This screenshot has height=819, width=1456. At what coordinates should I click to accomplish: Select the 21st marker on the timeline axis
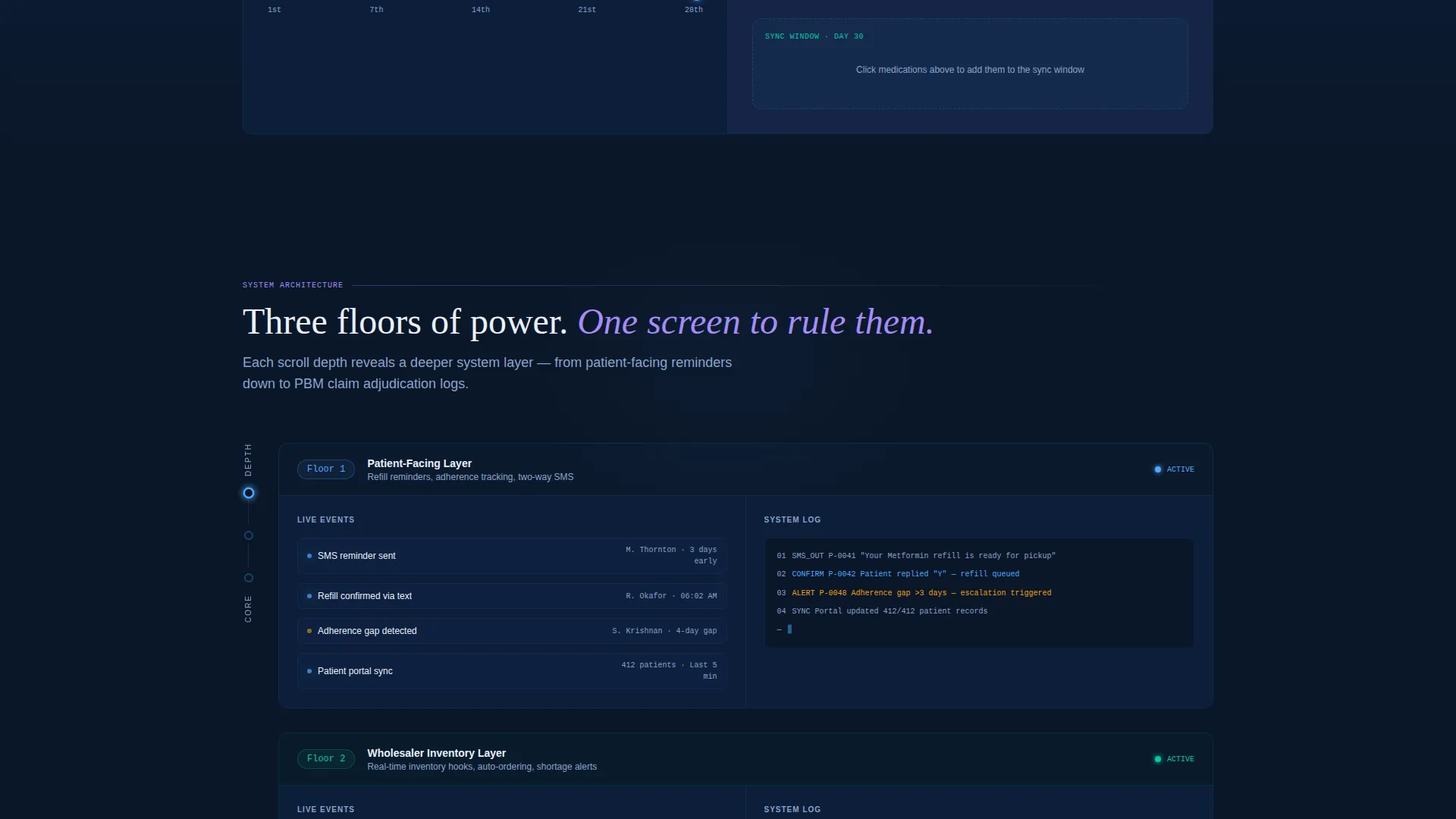587,10
